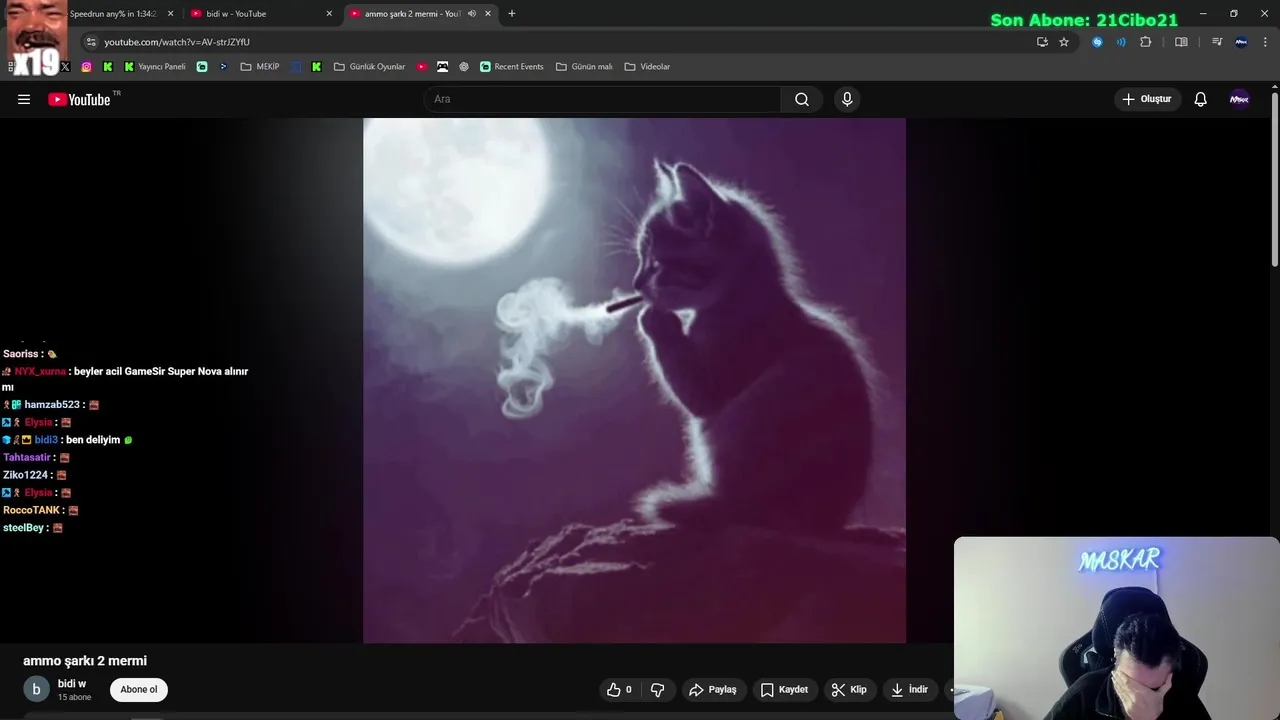The image size is (1280, 720).
Task: Switch to the bidi w - YouTube tab
Action: click(x=260, y=14)
